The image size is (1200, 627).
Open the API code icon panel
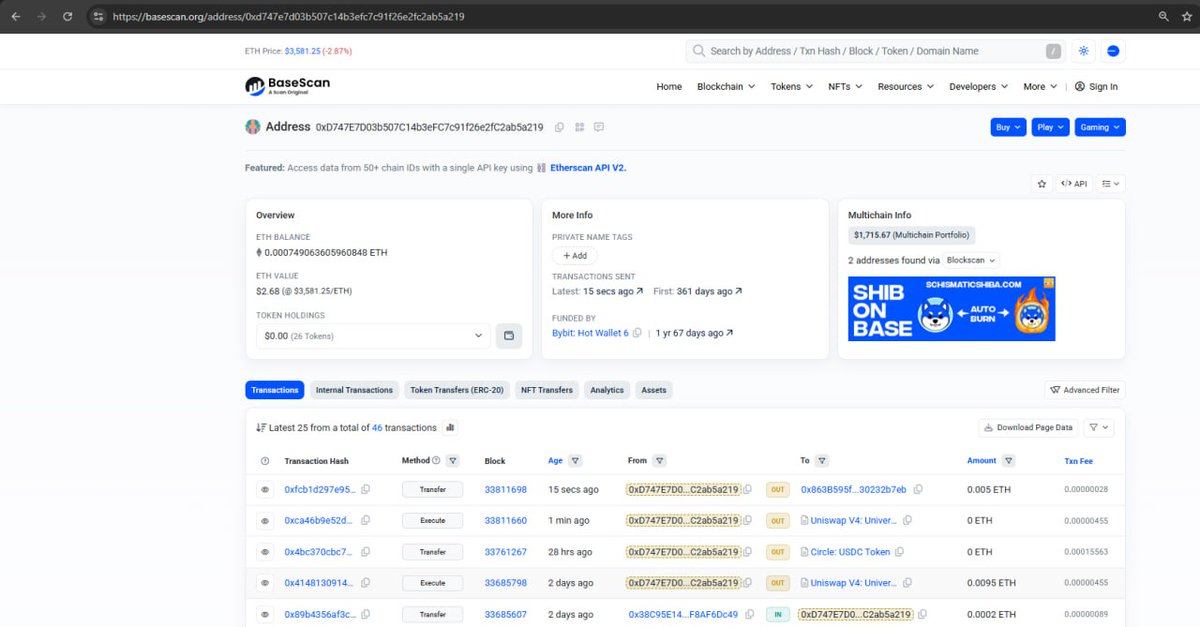tap(1074, 183)
